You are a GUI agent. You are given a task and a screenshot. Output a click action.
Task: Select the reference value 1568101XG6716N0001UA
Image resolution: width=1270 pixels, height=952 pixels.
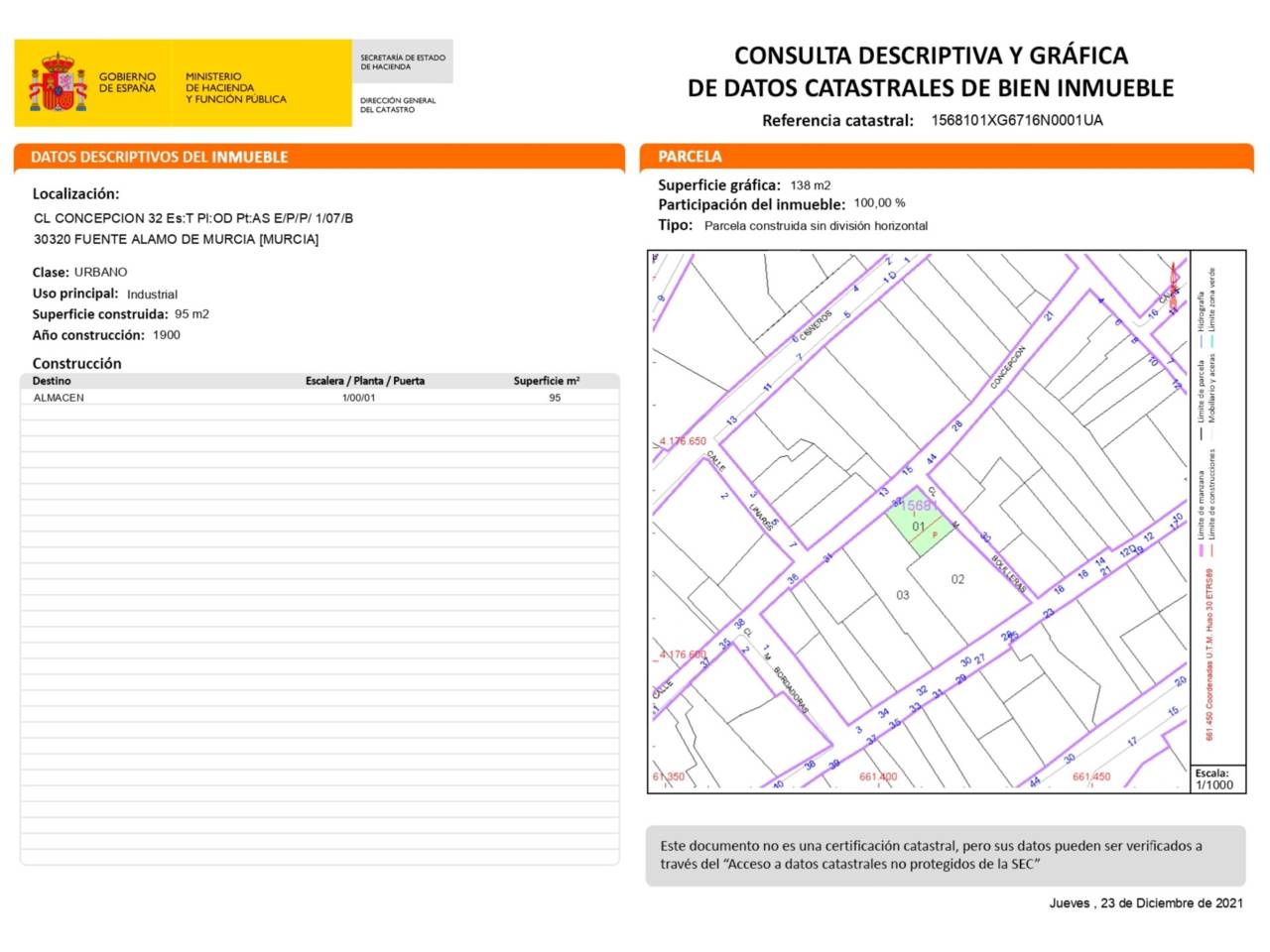(1017, 120)
